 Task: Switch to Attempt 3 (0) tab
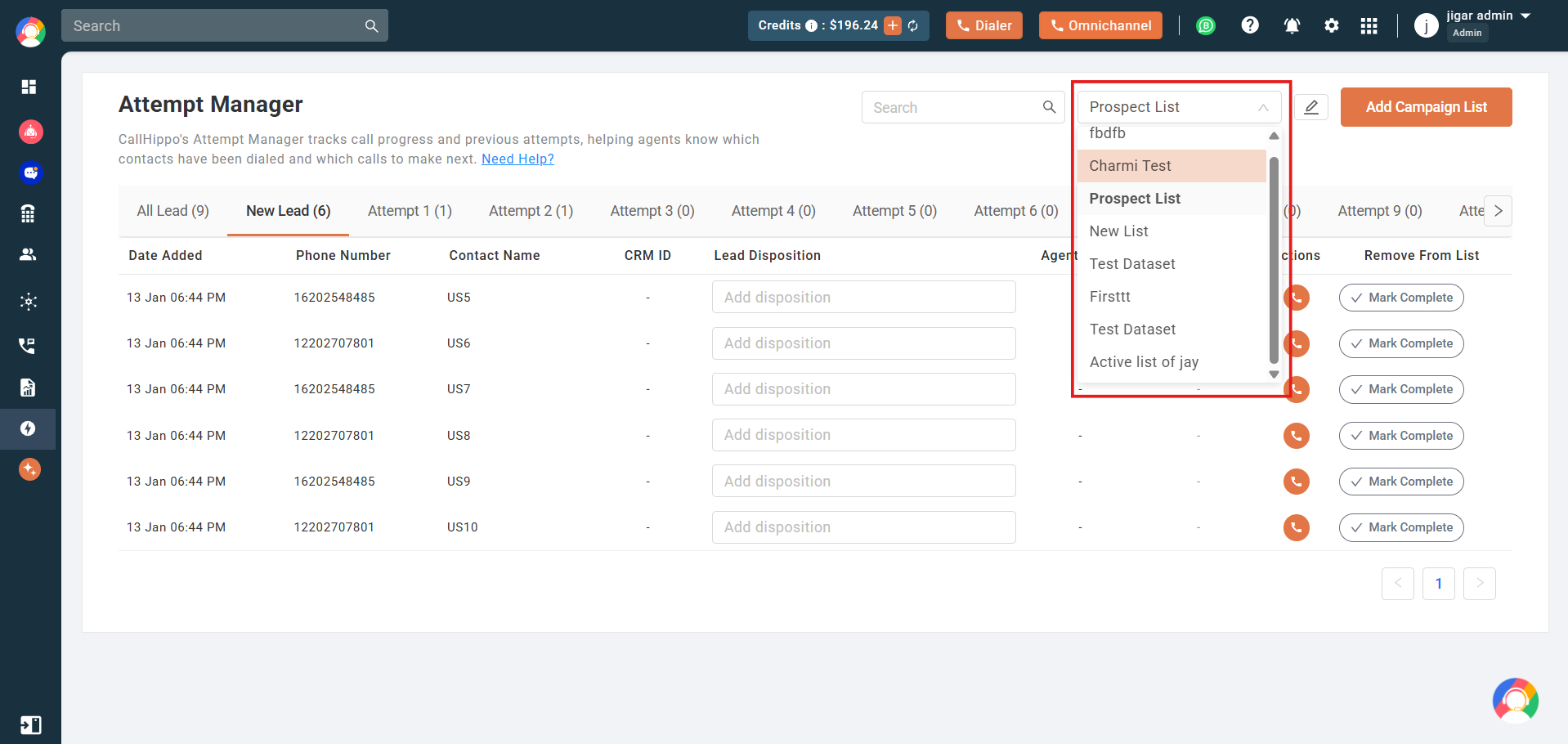pos(652,211)
